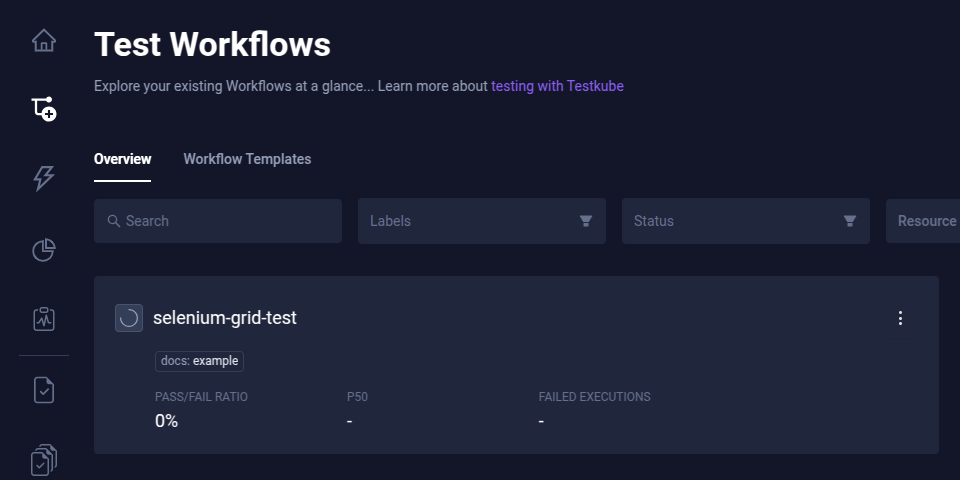
Task: Click the 0% pass ratio value
Action: 167,421
